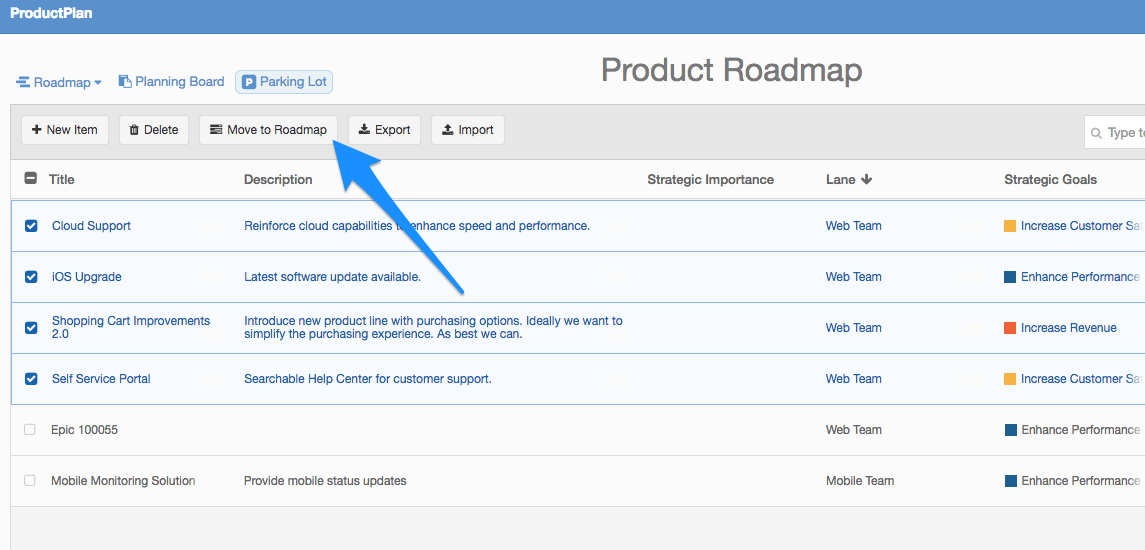This screenshot has height=550, width=1145.
Task: Click the Move to Roadmap icon
Action: tap(215, 130)
